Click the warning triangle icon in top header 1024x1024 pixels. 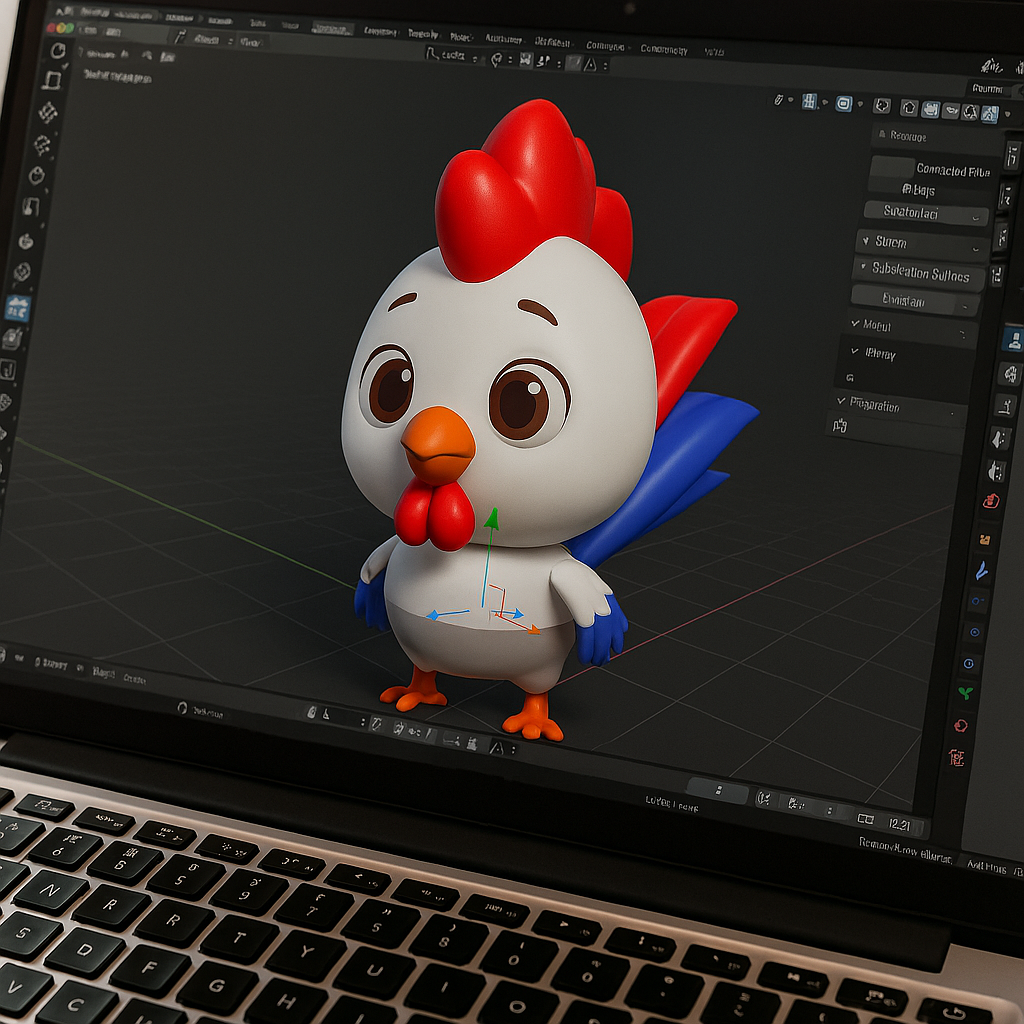(x=590, y=64)
